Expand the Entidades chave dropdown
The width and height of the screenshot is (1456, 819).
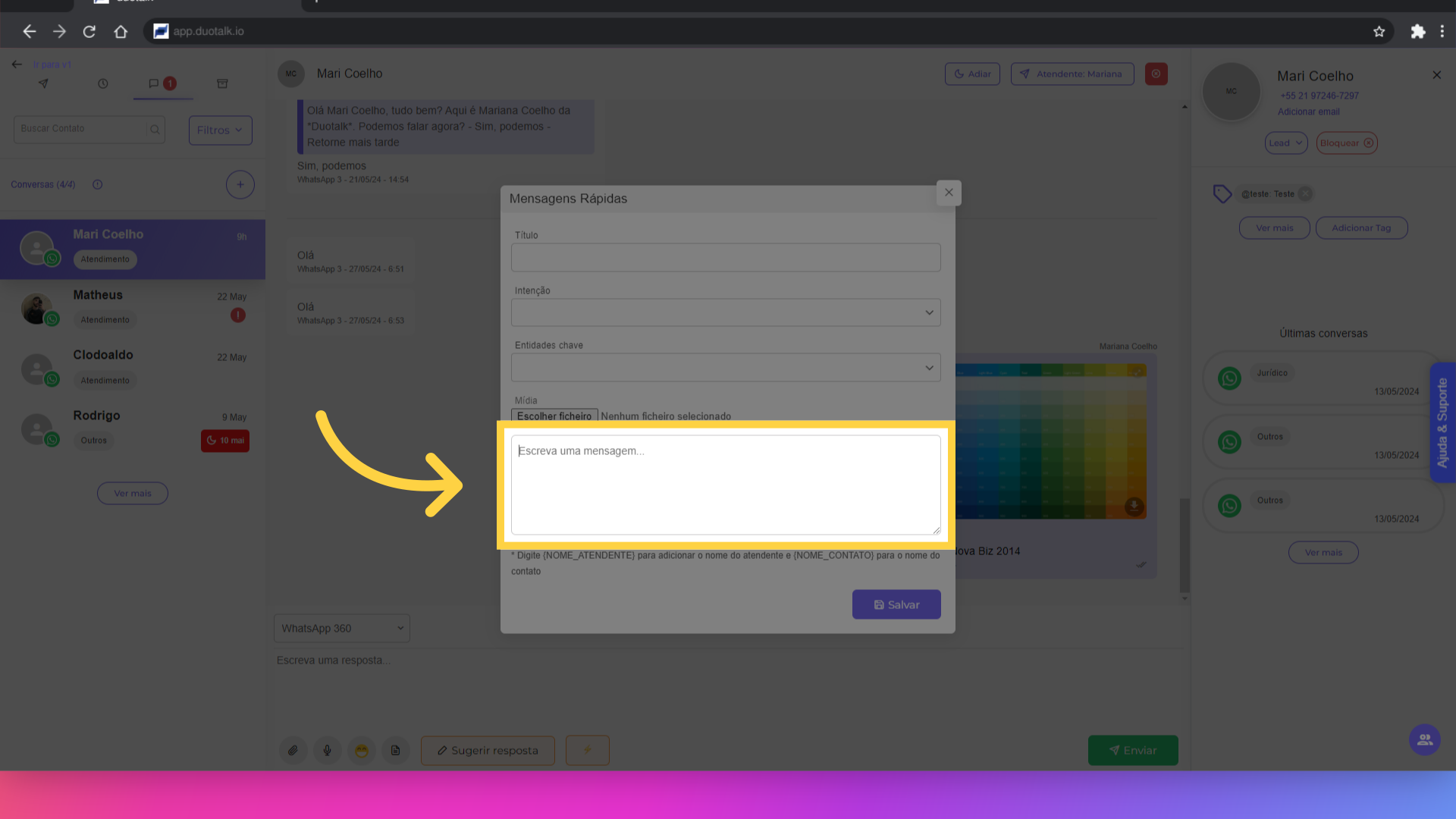pyautogui.click(x=726, y=368)
